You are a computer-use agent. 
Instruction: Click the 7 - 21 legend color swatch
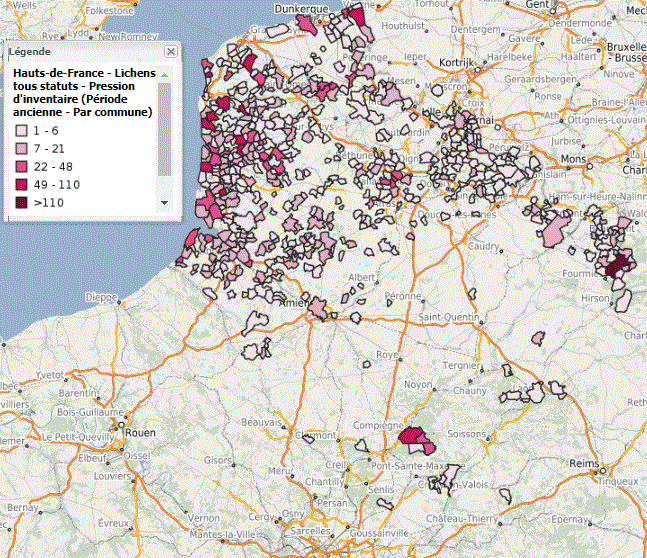tap(21, 149)
